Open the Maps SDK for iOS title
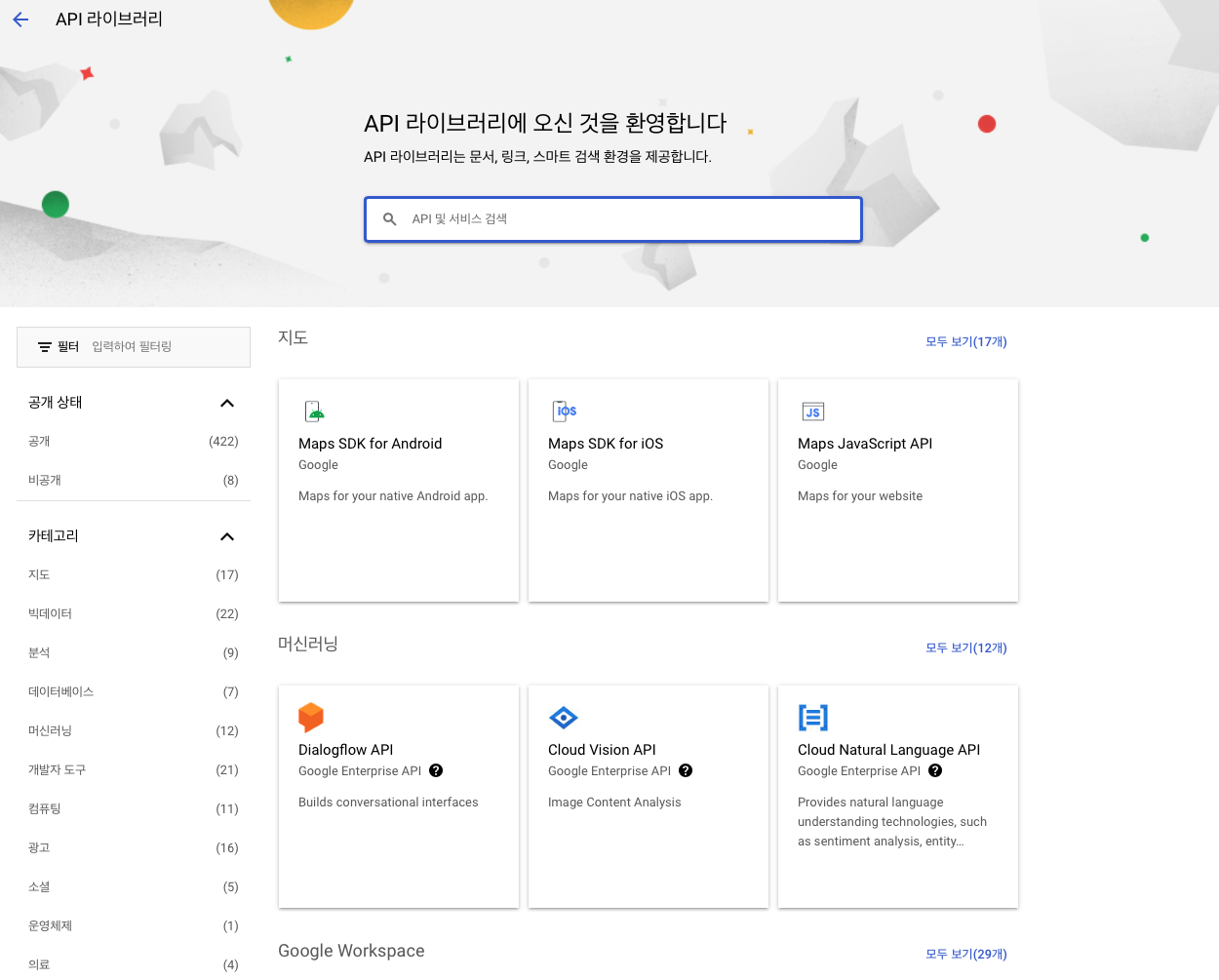 [606, 444]
